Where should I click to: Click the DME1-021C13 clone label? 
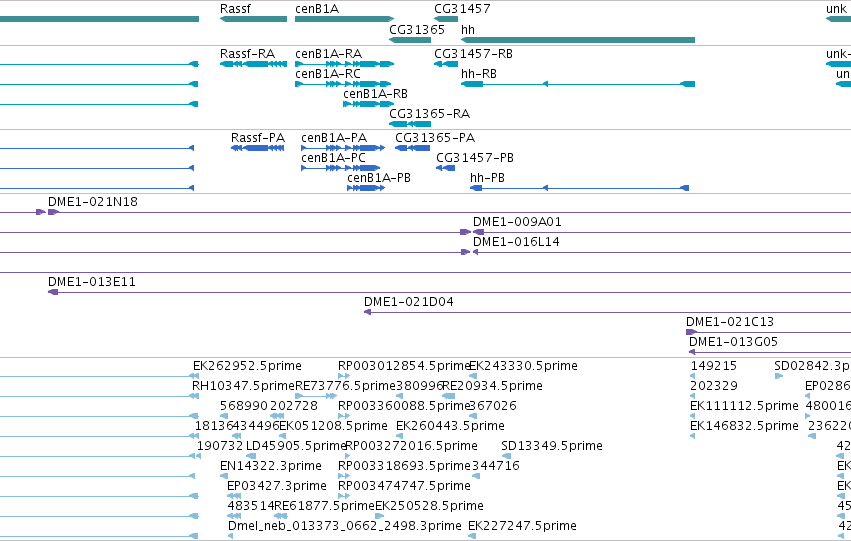pyautogui.click(x=730, y=322)
